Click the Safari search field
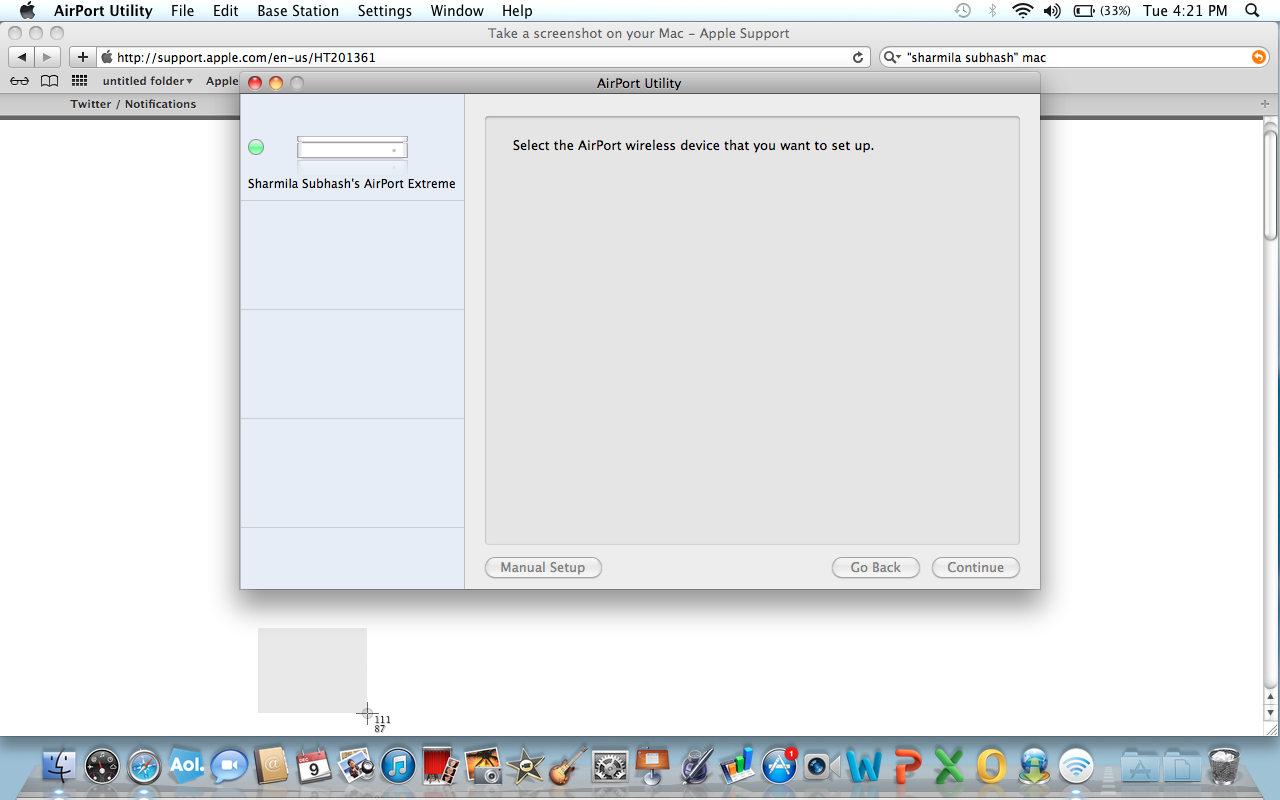Viewport: 1280px width, 800px height. 1072,57
